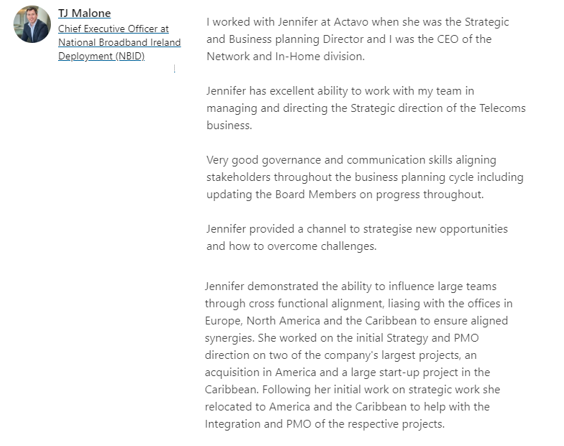Select the 'Network and In-Home division' line
Image resolution: width=564 pixels, height=446 pixels.
click(x=286, y=56)
